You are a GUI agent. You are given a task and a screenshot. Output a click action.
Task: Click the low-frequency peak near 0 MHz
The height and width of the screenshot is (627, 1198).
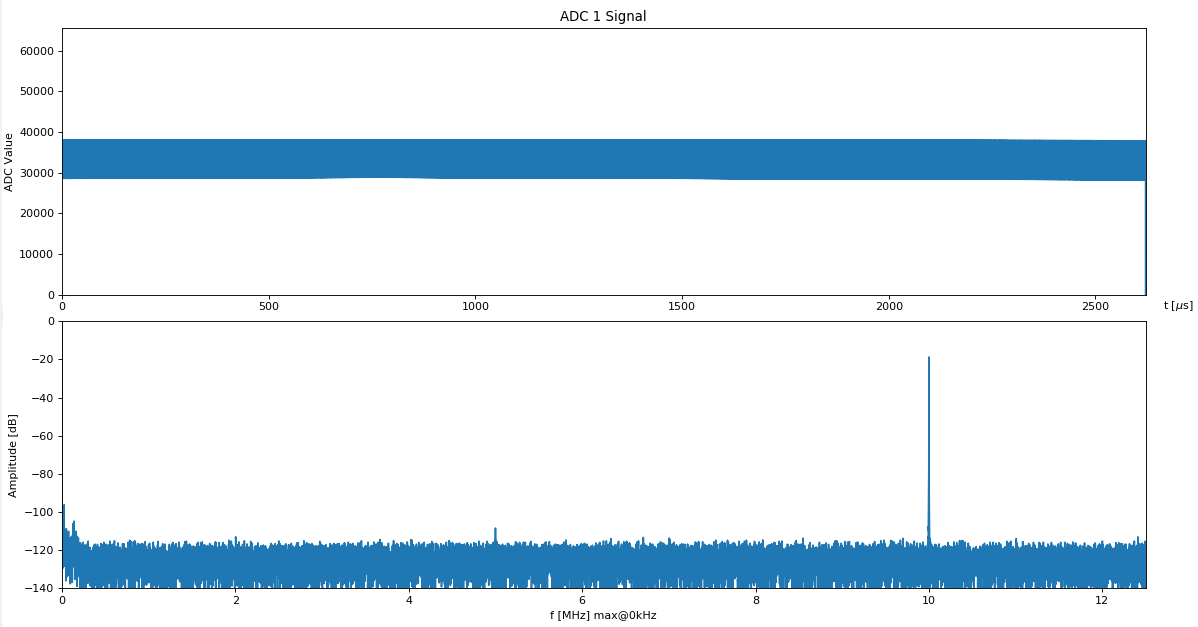tap(64, 519)
